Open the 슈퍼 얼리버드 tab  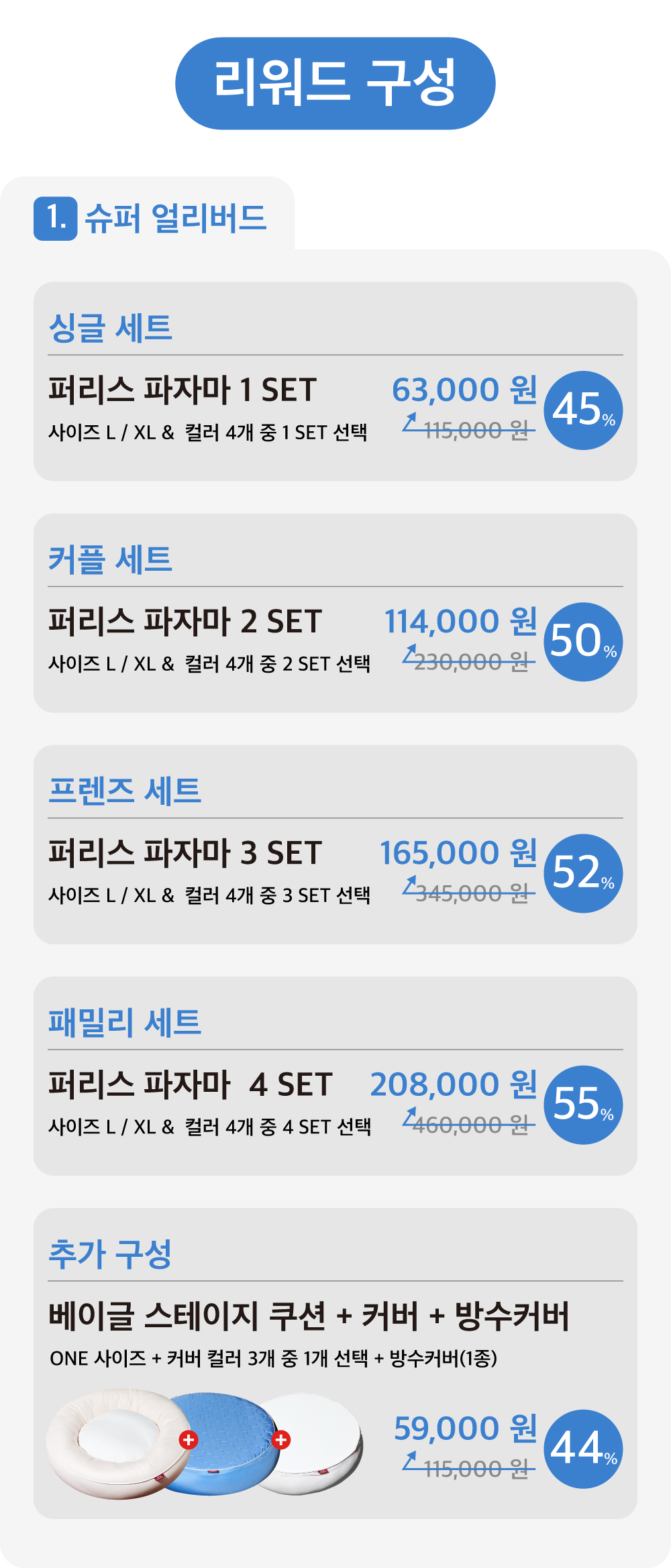click(176, 219)
